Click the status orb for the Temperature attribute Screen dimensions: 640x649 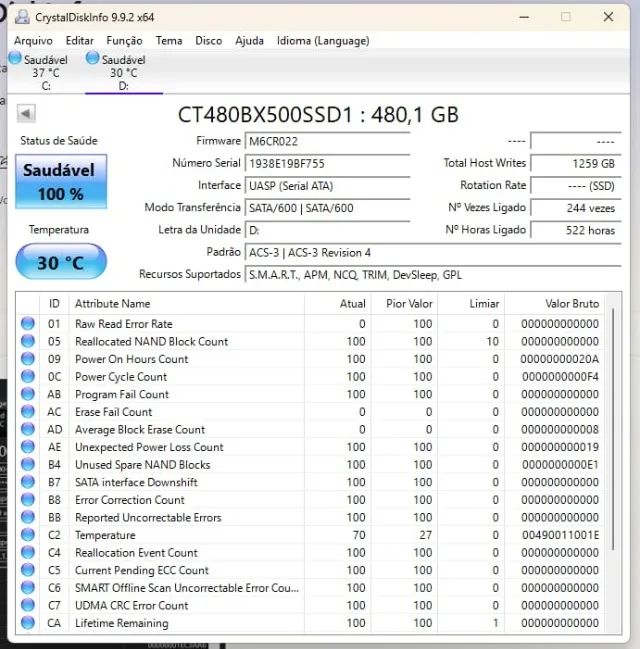(28, 535)
